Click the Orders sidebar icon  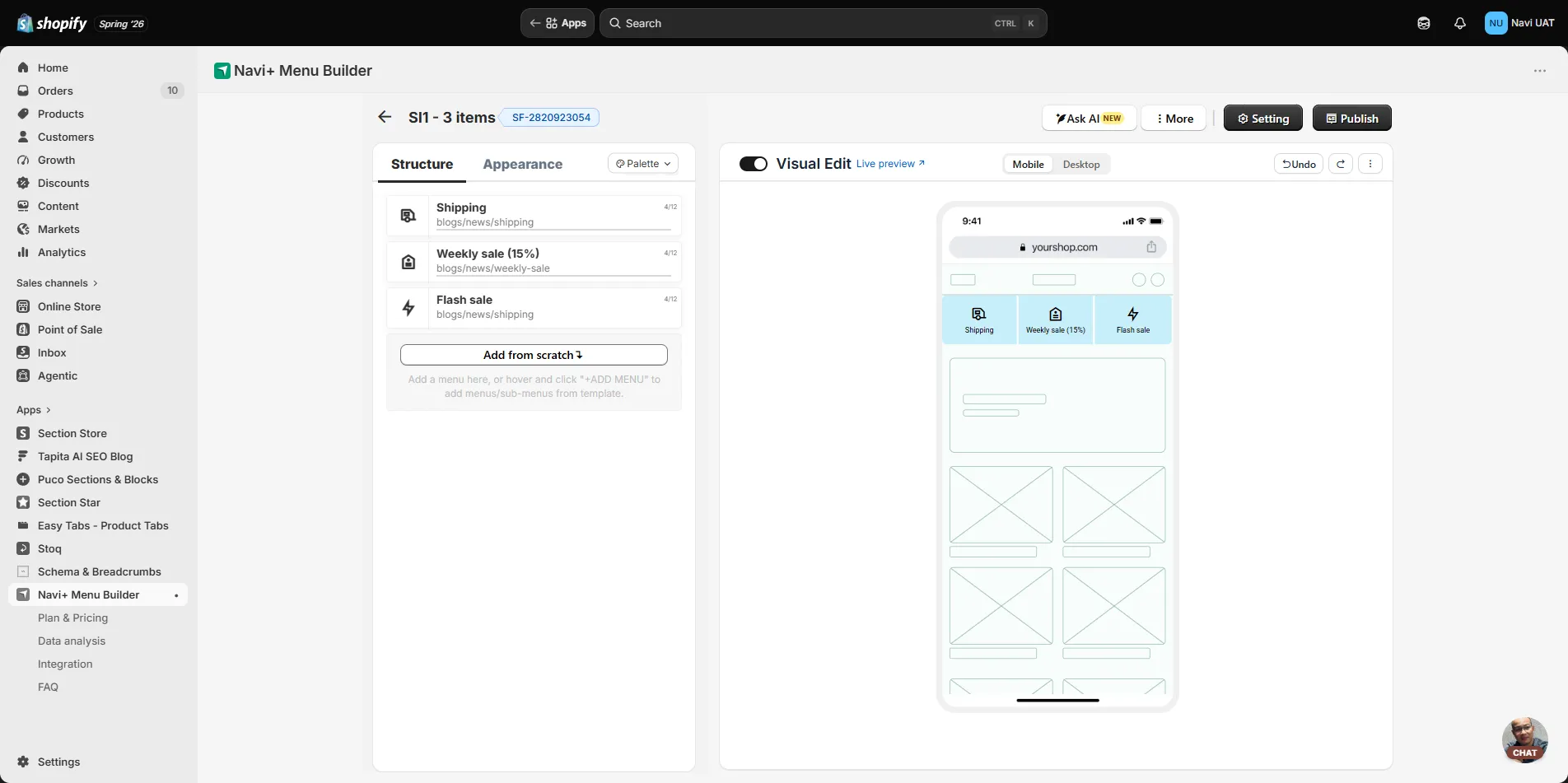[23, 91]
